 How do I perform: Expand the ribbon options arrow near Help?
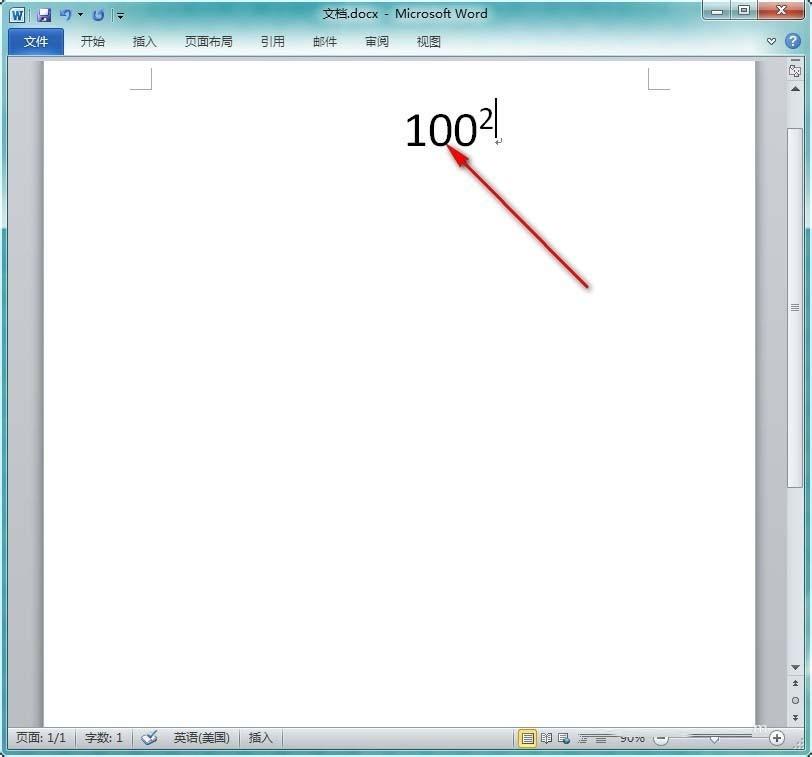pyautogui.click(x=771, y=41)
